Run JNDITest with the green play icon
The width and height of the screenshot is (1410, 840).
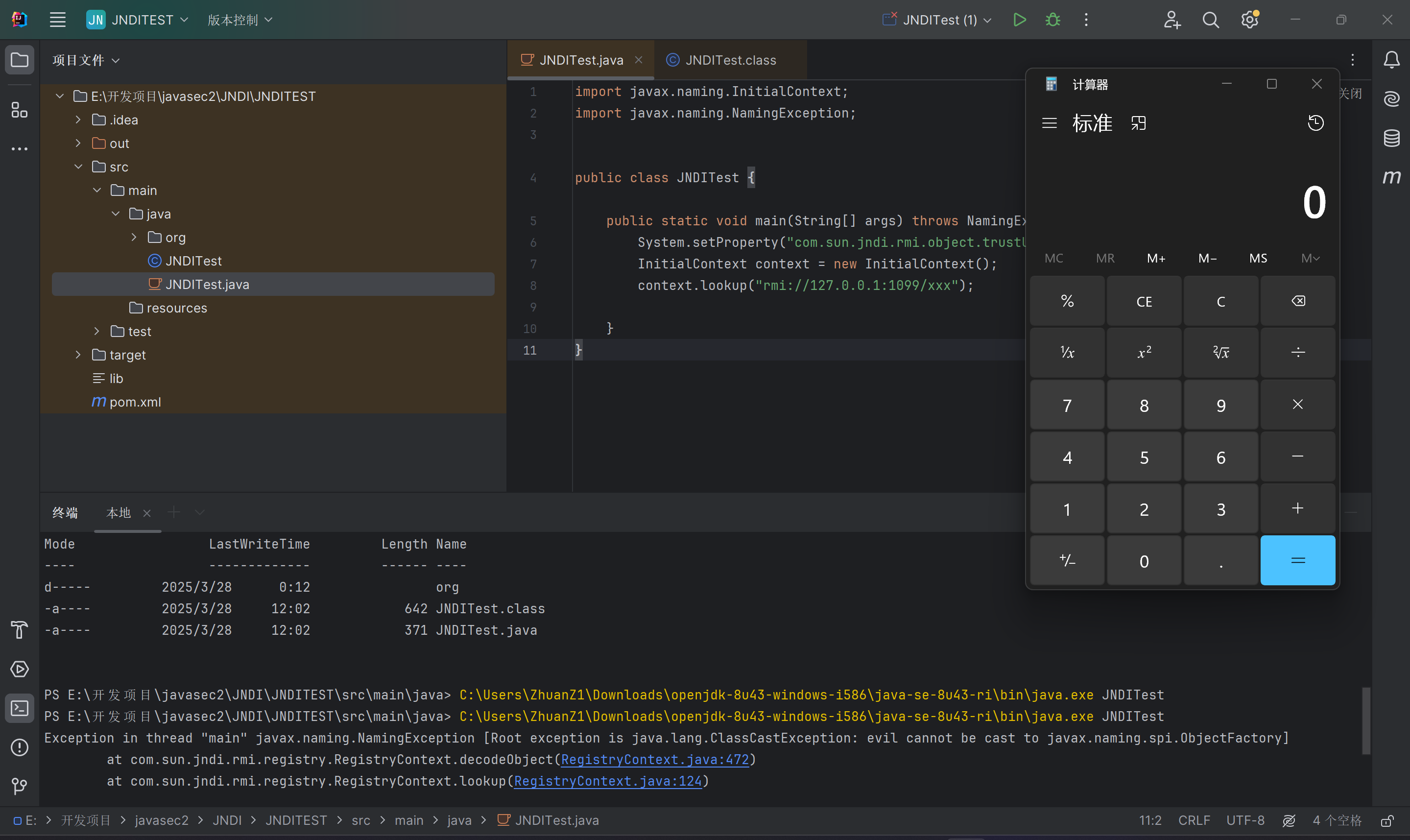[x=1019, y=20]
